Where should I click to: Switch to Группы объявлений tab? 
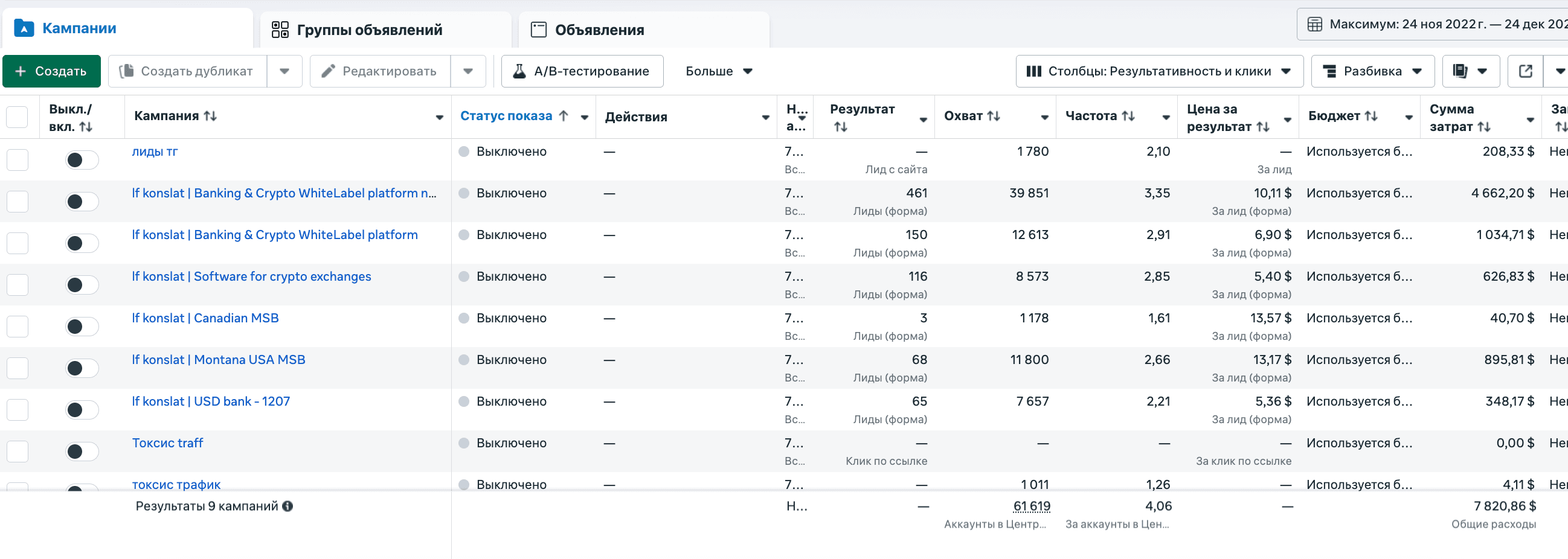coord(385,30)
